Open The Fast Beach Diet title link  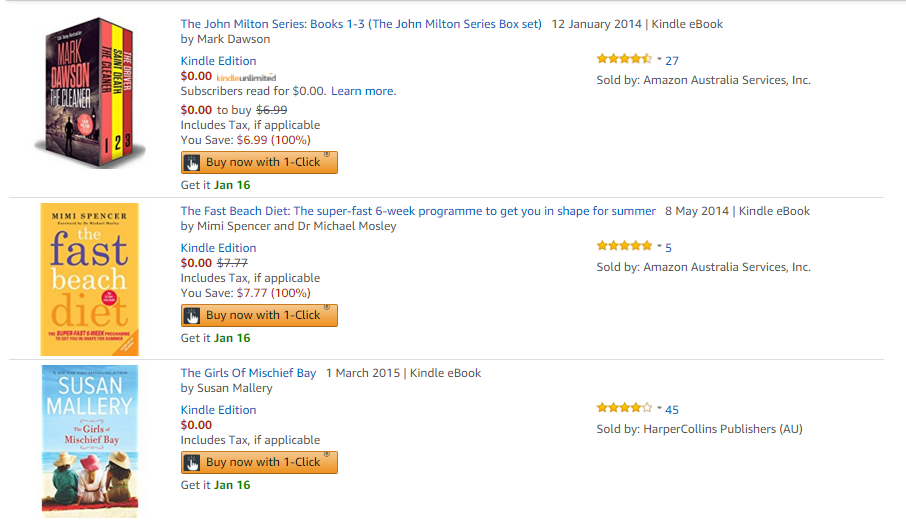[418, 211]
